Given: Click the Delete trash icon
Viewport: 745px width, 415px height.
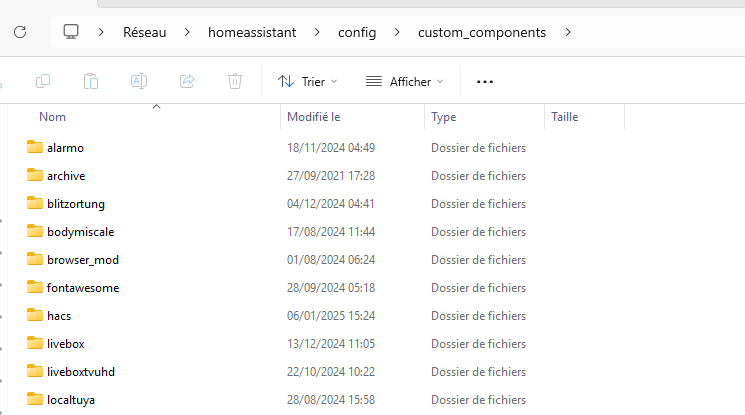Looking at the screenshot, I should click(x=235, y=81).
